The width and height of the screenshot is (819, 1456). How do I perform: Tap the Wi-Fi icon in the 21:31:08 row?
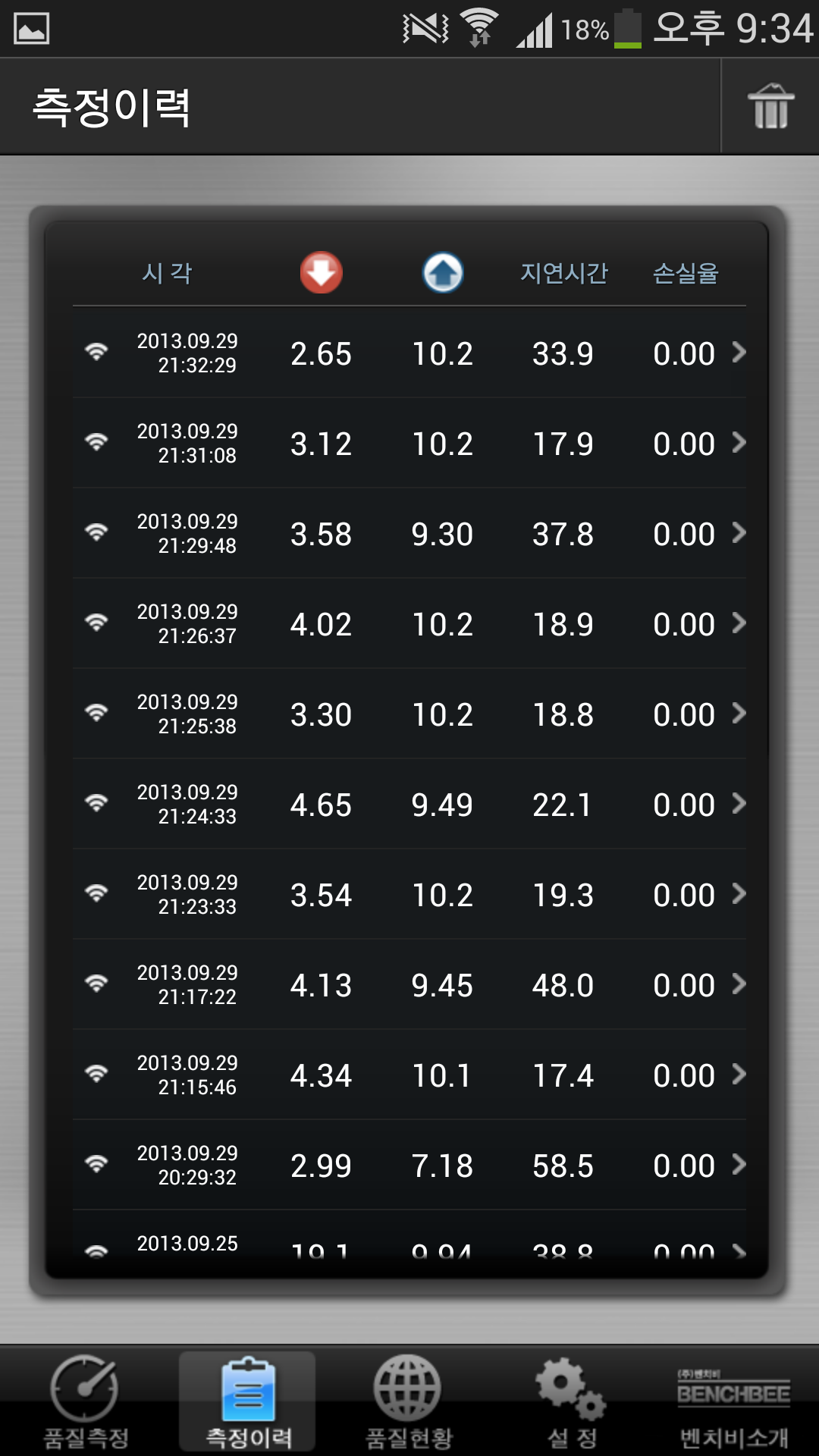(x=96, y=442)
